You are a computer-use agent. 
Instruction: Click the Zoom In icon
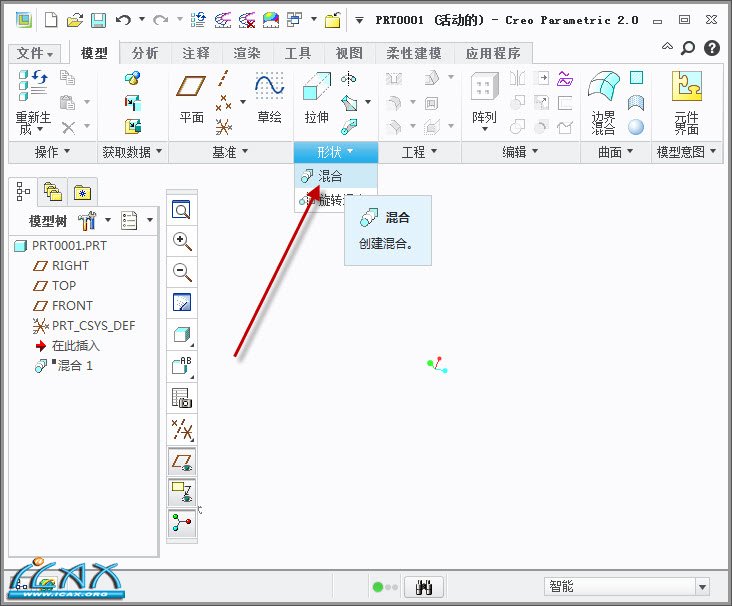pos(182,241)
